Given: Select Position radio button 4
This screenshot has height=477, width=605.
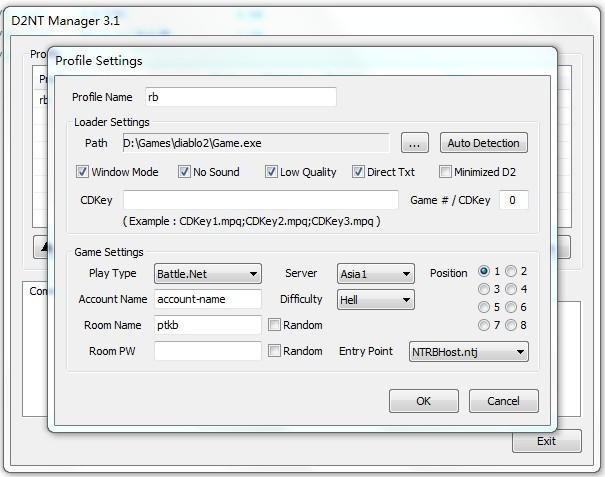Looking at the screenshot, I should pyautogui.click(x=511, y=289).
